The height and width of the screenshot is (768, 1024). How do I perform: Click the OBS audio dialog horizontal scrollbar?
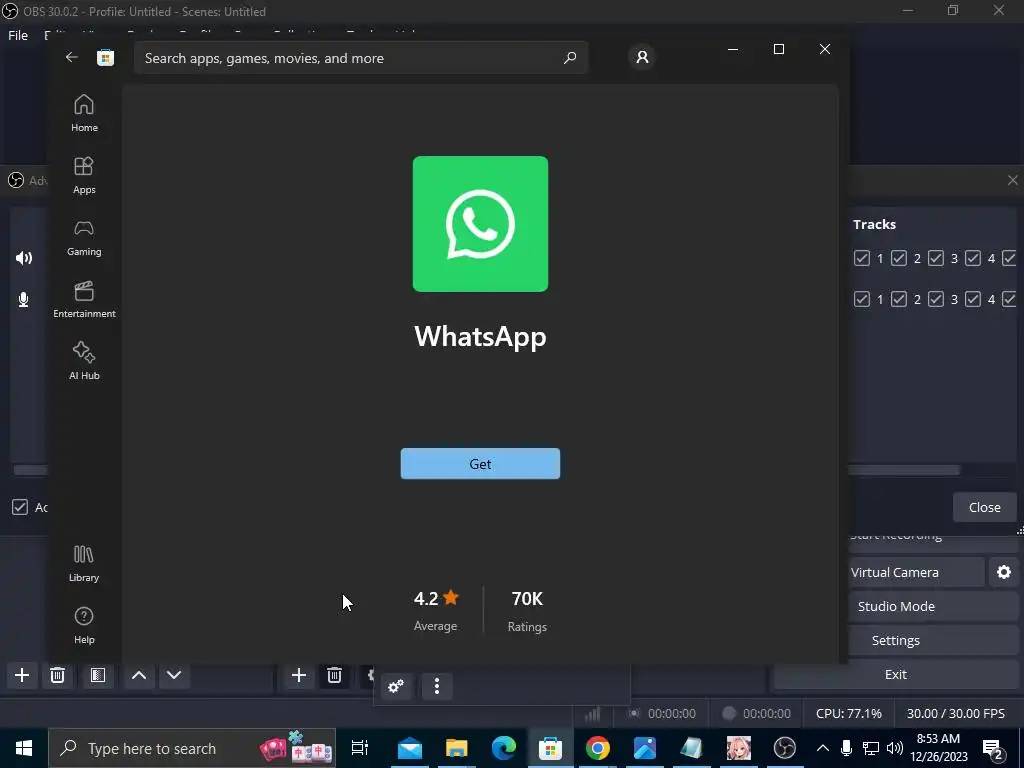pos(903,470)
